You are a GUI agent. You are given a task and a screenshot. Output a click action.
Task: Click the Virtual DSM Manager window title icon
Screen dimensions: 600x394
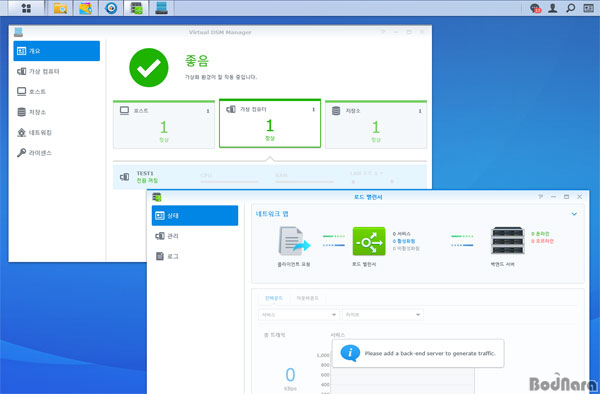(18, 32)
